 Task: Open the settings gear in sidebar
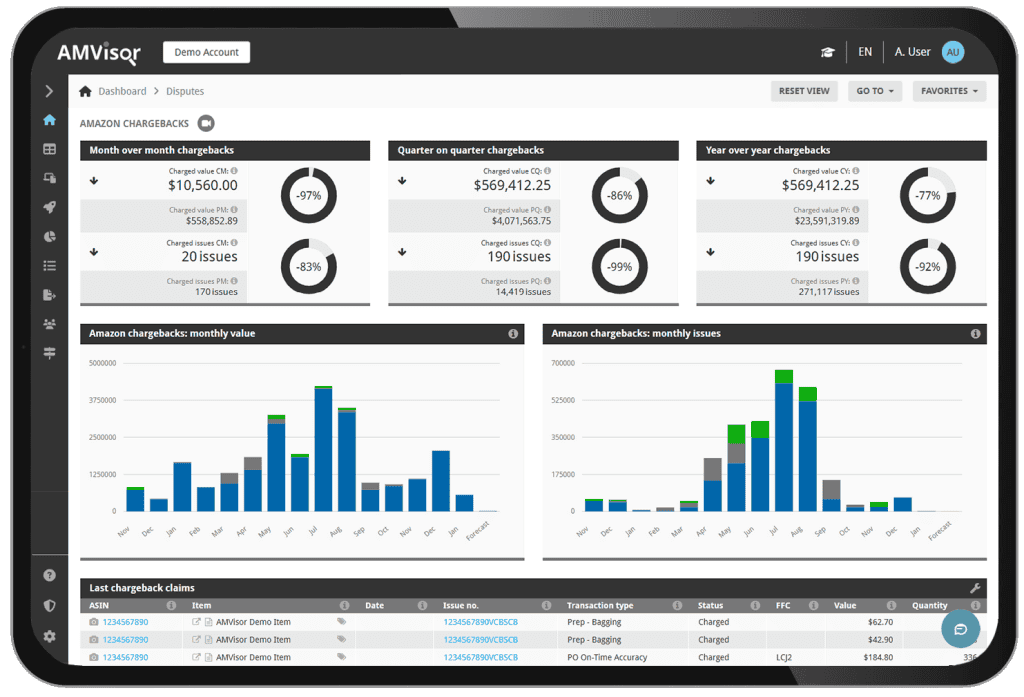click(x=49, y=636)
